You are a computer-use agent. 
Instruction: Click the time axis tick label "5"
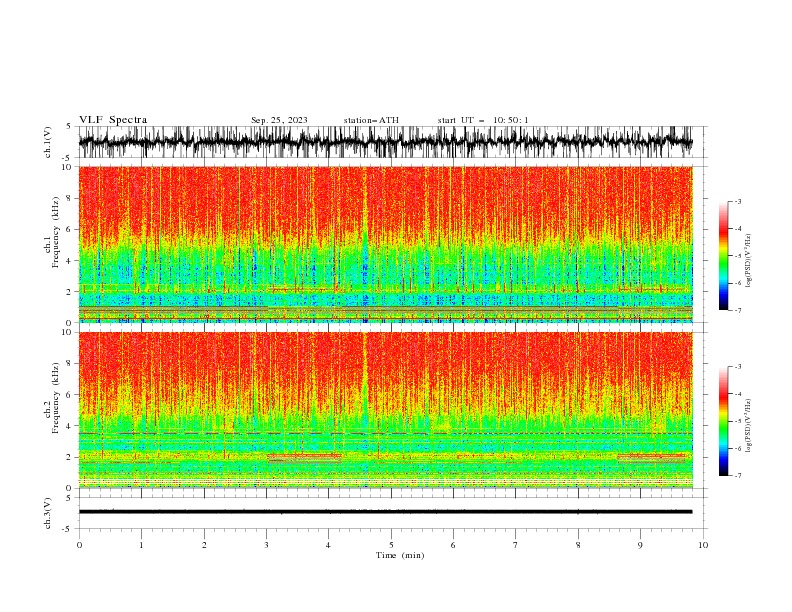(x=391, y=545)
